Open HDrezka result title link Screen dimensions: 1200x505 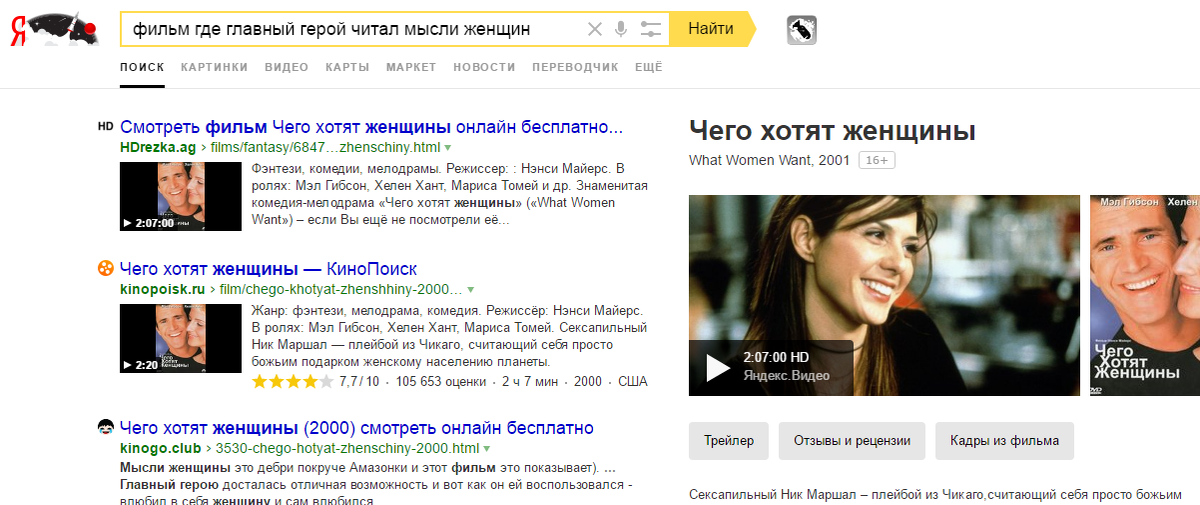pos(371,127)
